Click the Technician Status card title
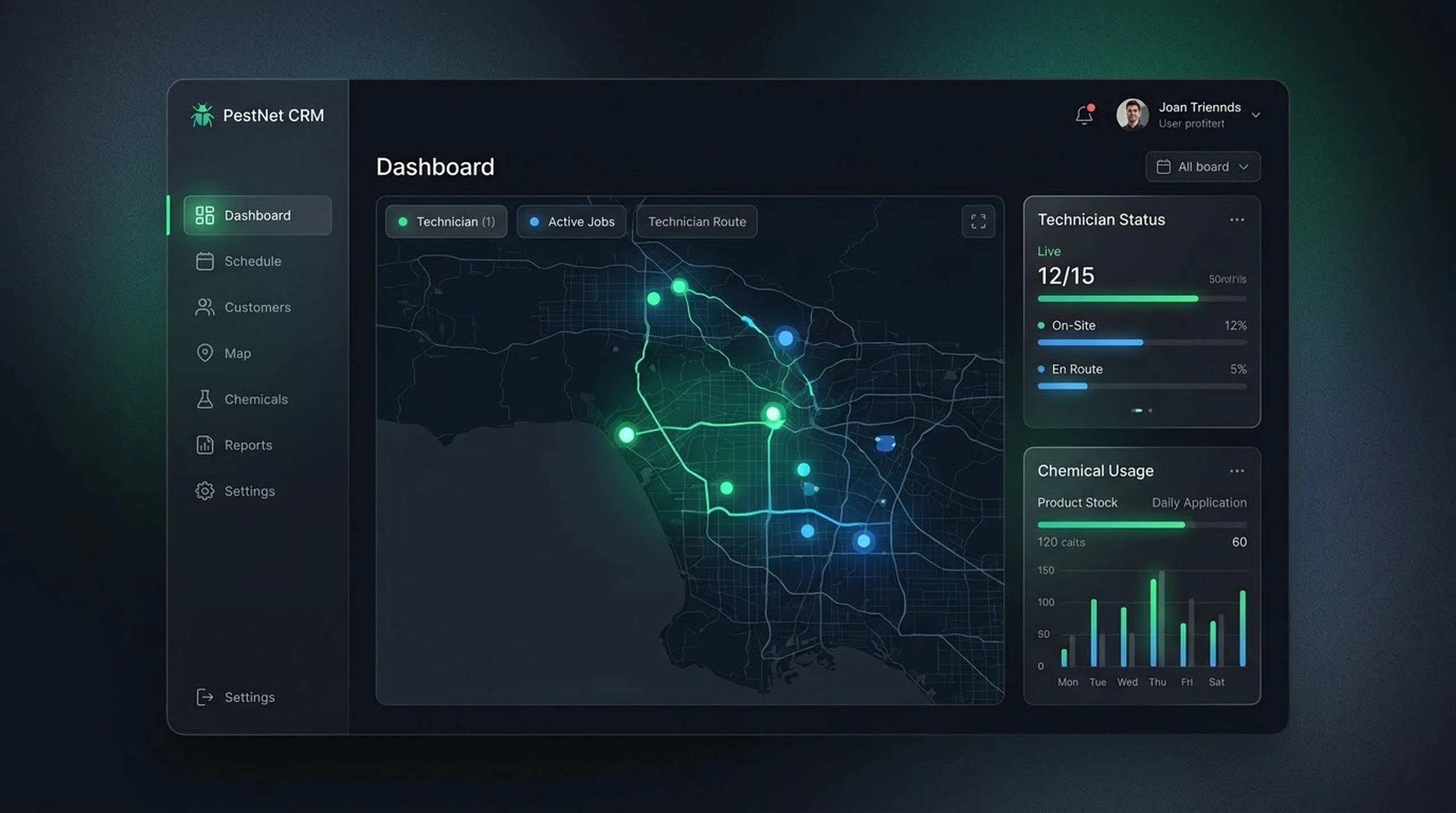Screen dimensions: 1456x813 tap(1101, 220)
